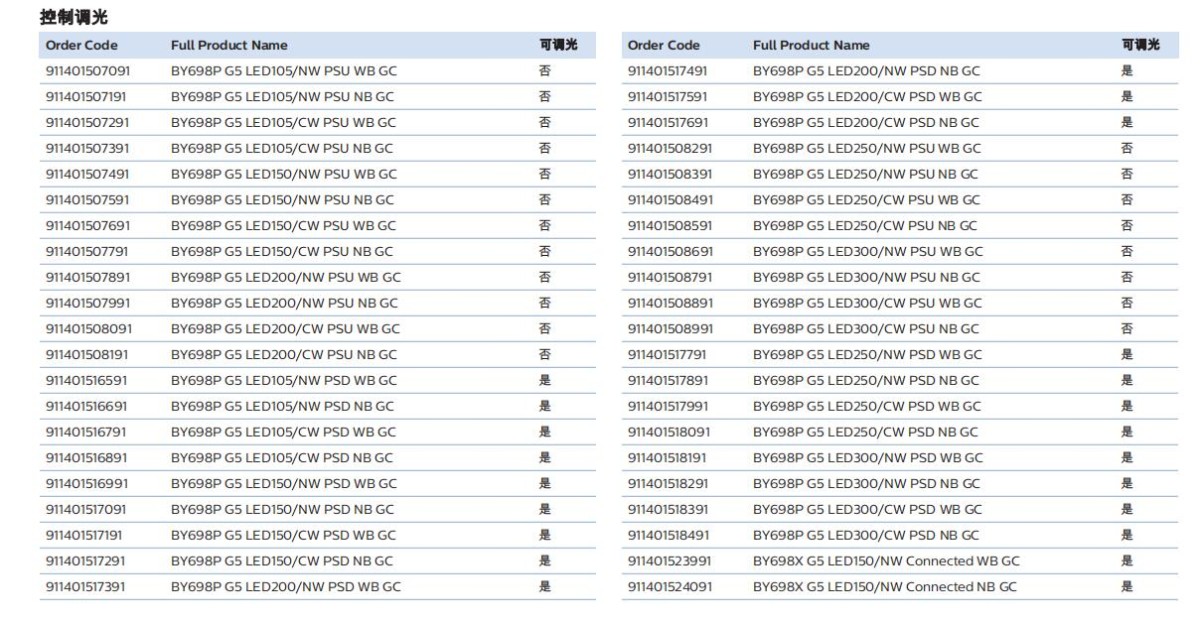Click product BY698P G5 LED150/CW PSD WB GC
This screenshot has width=1200, height=621.
click(283, 535)
